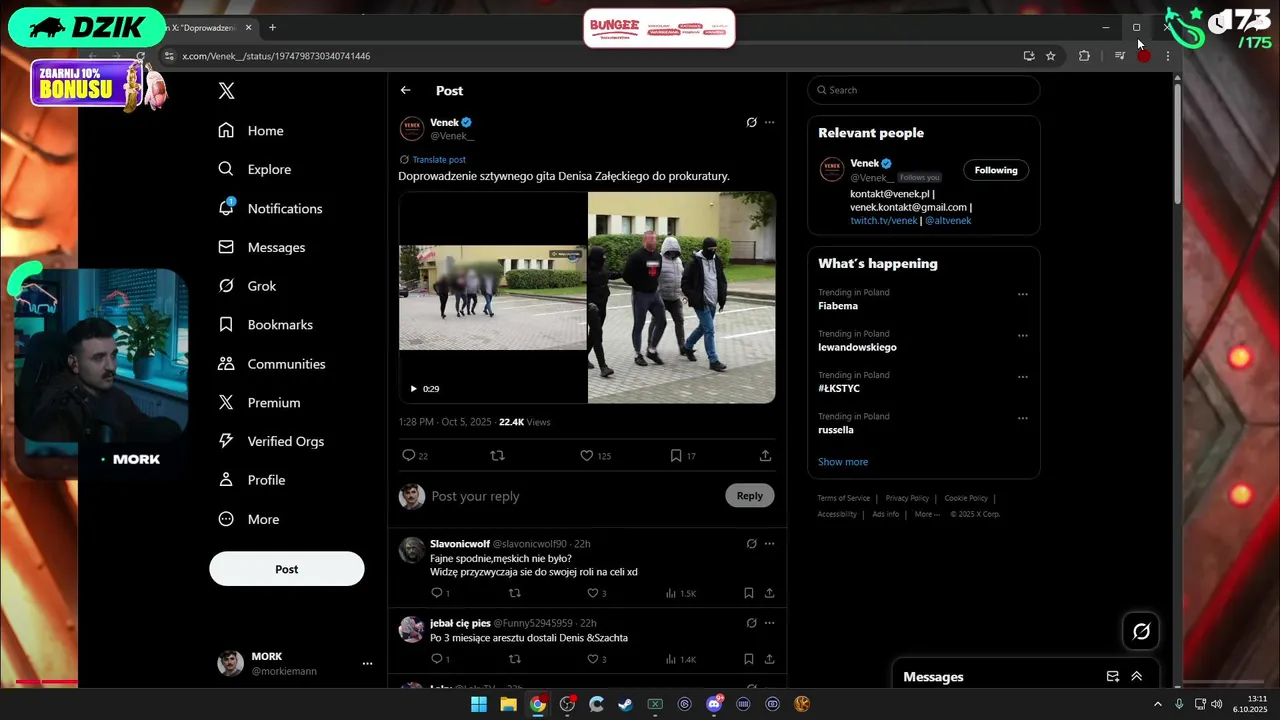Play the 0:29 video
The height and width of the screenshot is (720, 1280).
(413, 389)
